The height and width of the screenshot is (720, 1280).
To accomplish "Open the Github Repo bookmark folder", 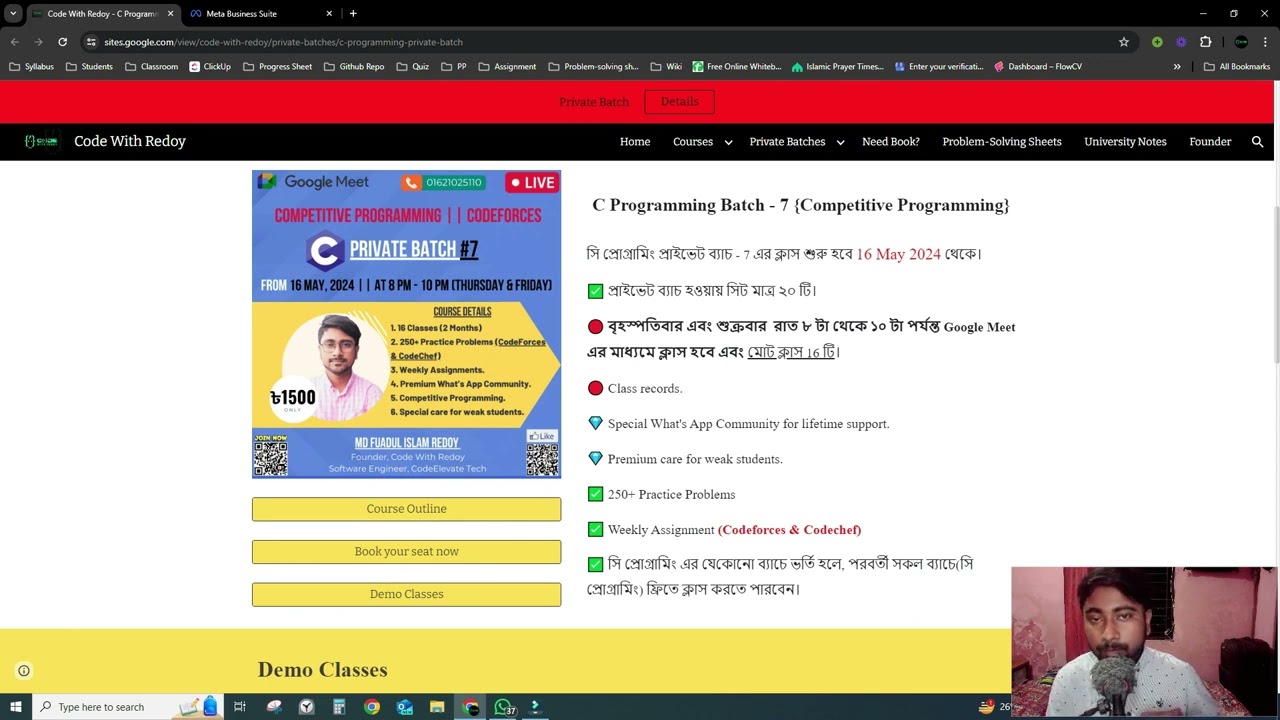I will pyautogui.click(x=354, y=67).
